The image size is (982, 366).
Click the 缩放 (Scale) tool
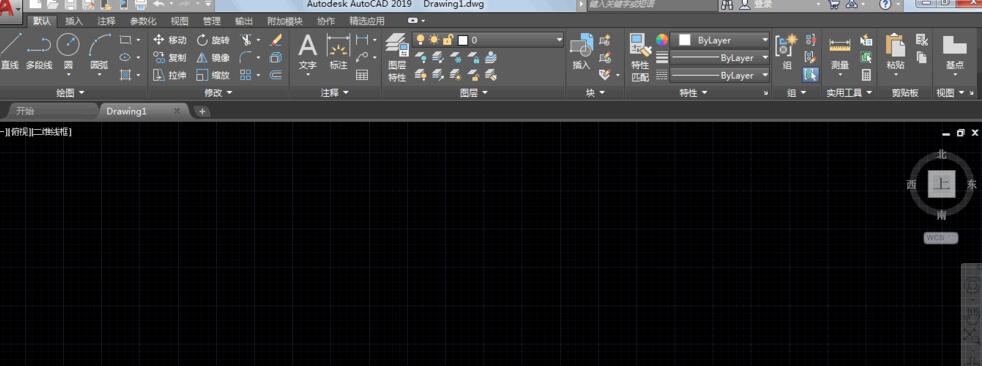coord(213,75)
